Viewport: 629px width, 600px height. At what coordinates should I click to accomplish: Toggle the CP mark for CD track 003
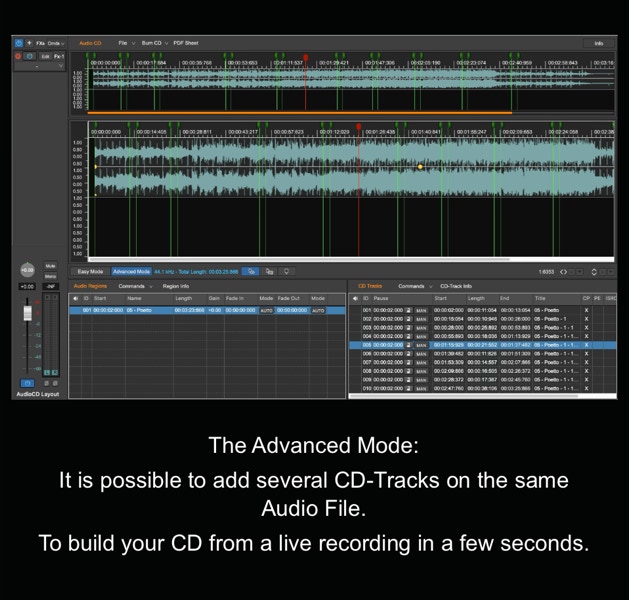pyautogui.click(x=586, y=328)
